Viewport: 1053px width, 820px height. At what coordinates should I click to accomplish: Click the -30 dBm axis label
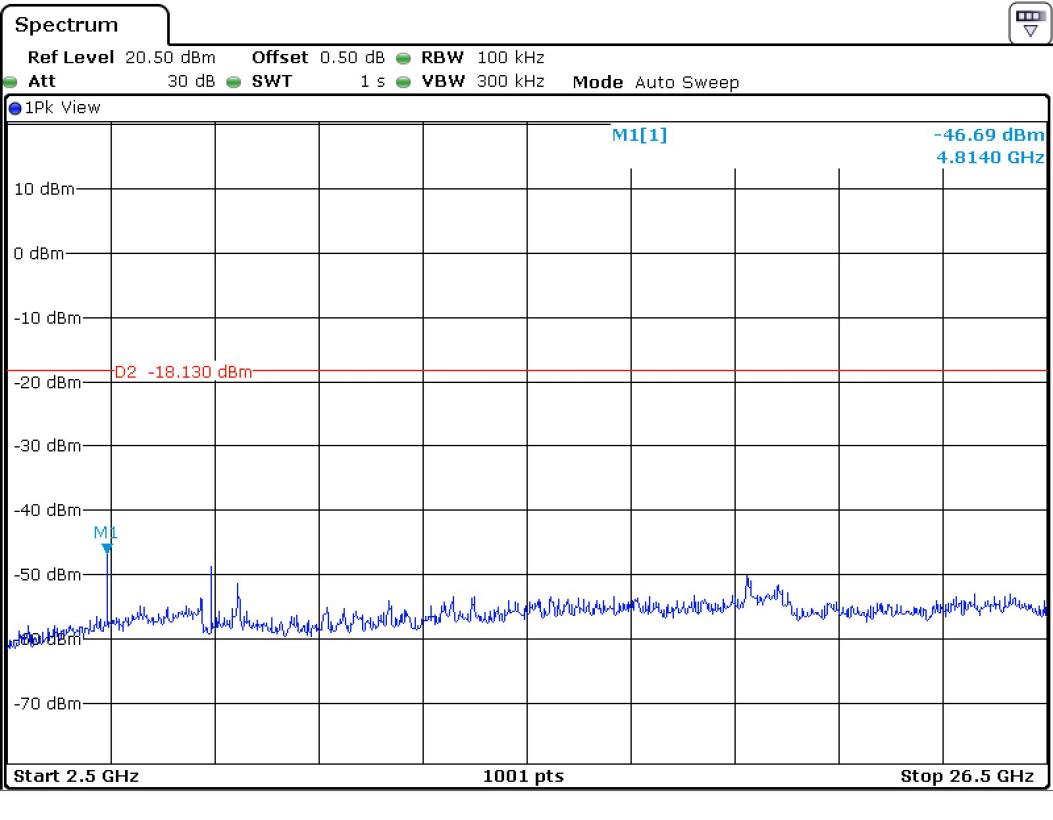pos(48,446)
